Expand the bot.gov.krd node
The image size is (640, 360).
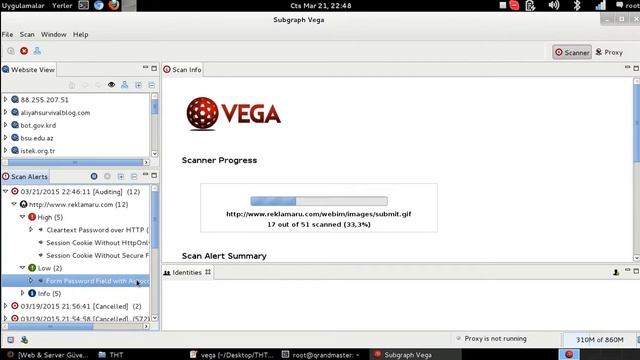[x=5, y=125]
